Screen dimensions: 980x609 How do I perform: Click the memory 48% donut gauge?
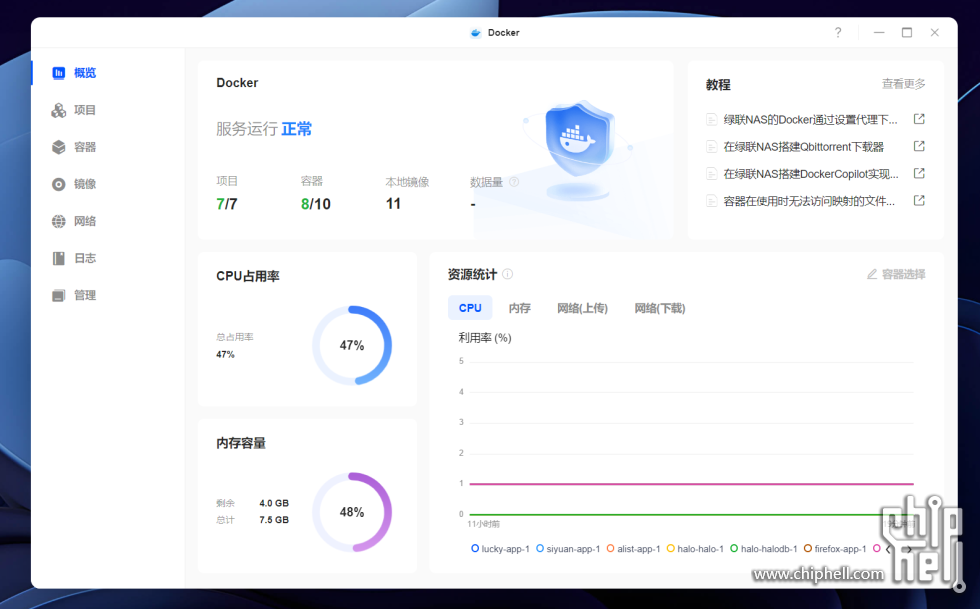pos(352,512)
